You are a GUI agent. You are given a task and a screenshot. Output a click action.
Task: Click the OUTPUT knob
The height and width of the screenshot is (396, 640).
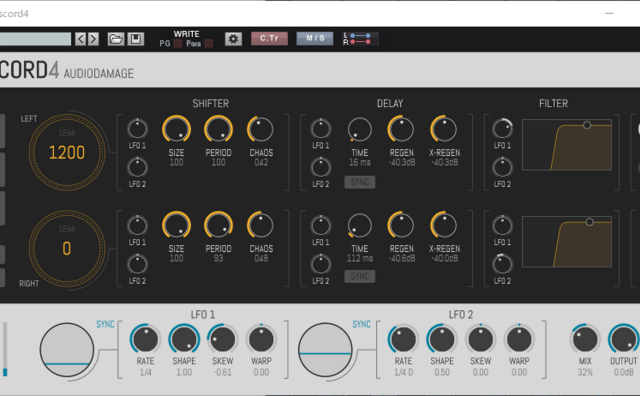point(624,339)
